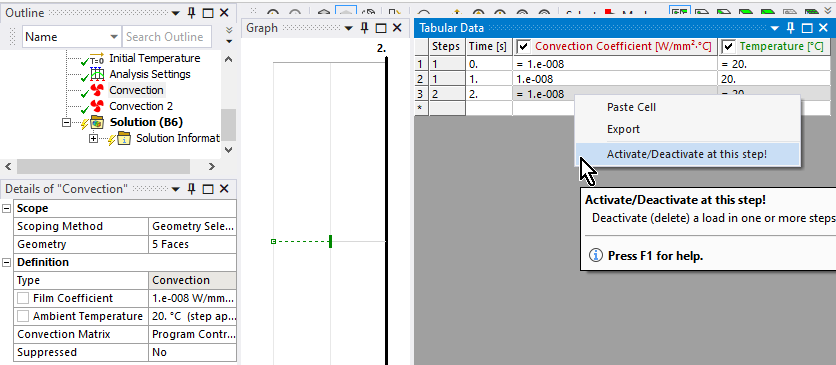This screenshot has width=836, height=365.
Task: Collapse the Definition section in Details
Action: (x=7, y=262)
